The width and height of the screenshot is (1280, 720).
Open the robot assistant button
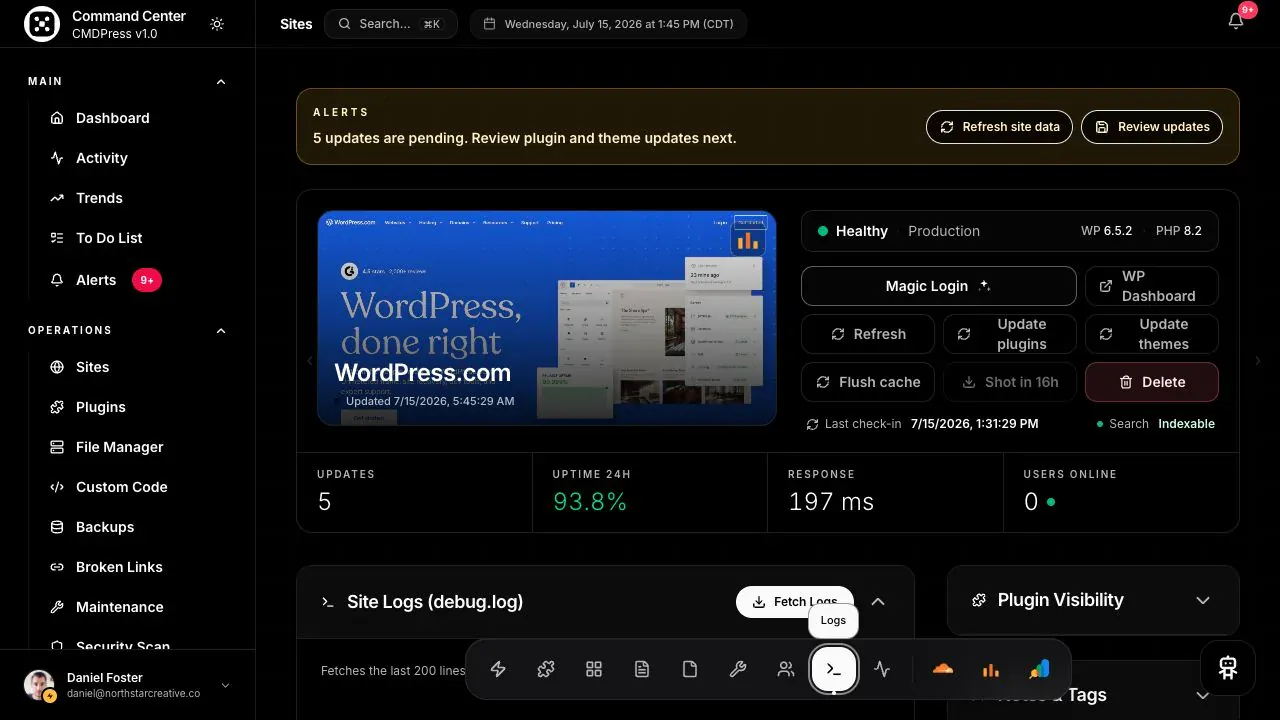point(1228,668)
